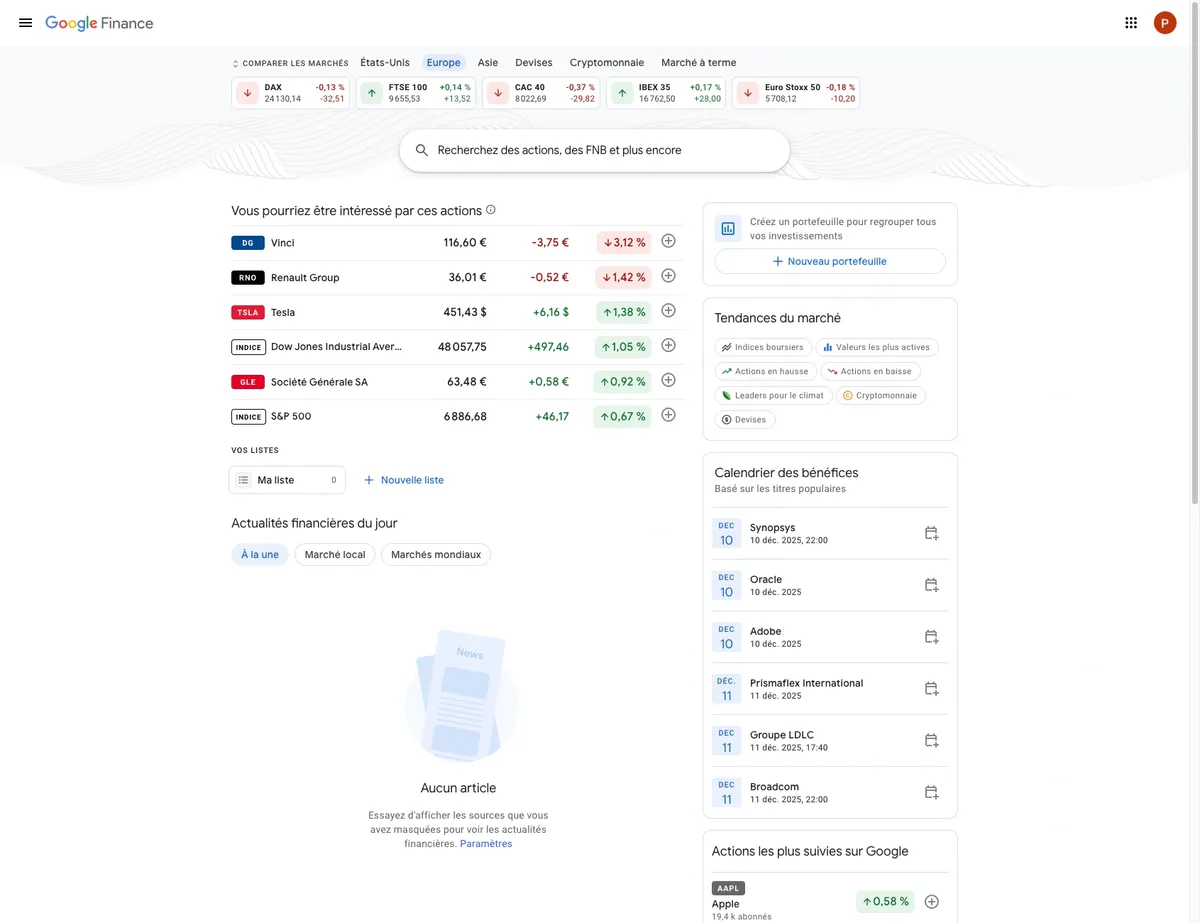Create a Nouvelle liste
This screenshot has height=923, width=1200.
pos(404,480)
